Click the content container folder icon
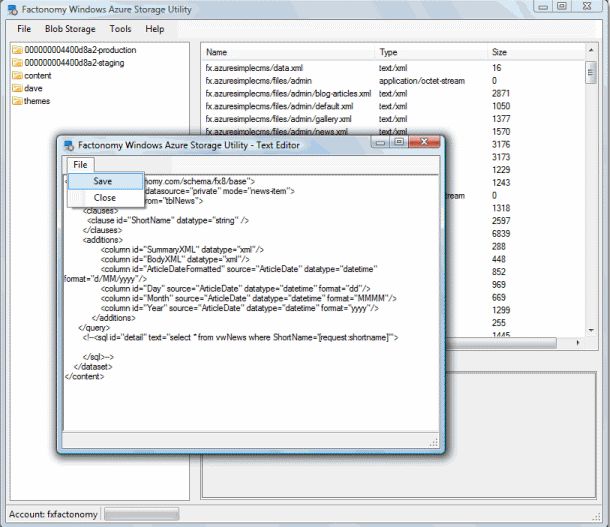Screen dimensions: 610x527 pos(17,75)
